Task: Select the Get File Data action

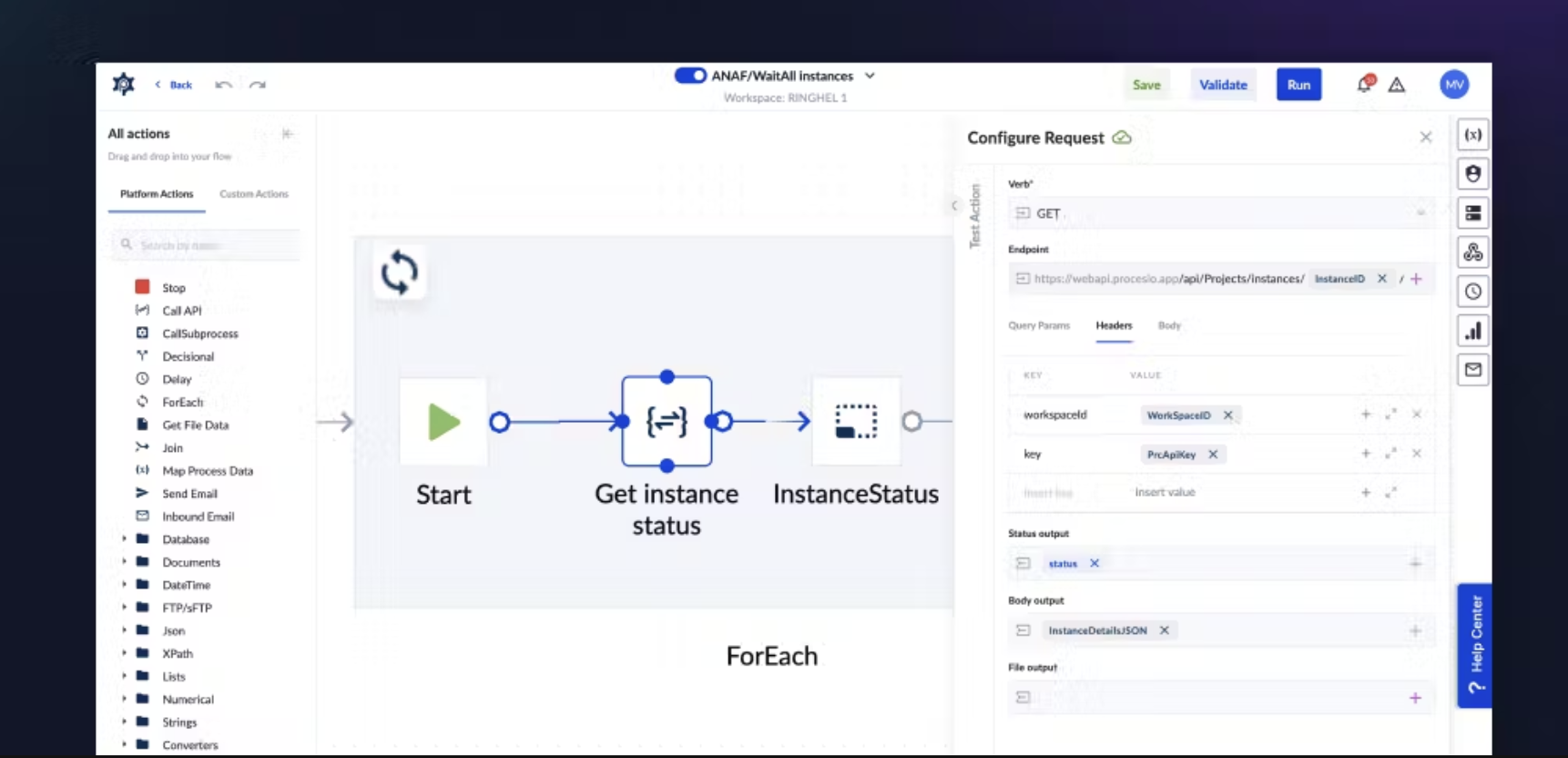Action: pos(195,425)
